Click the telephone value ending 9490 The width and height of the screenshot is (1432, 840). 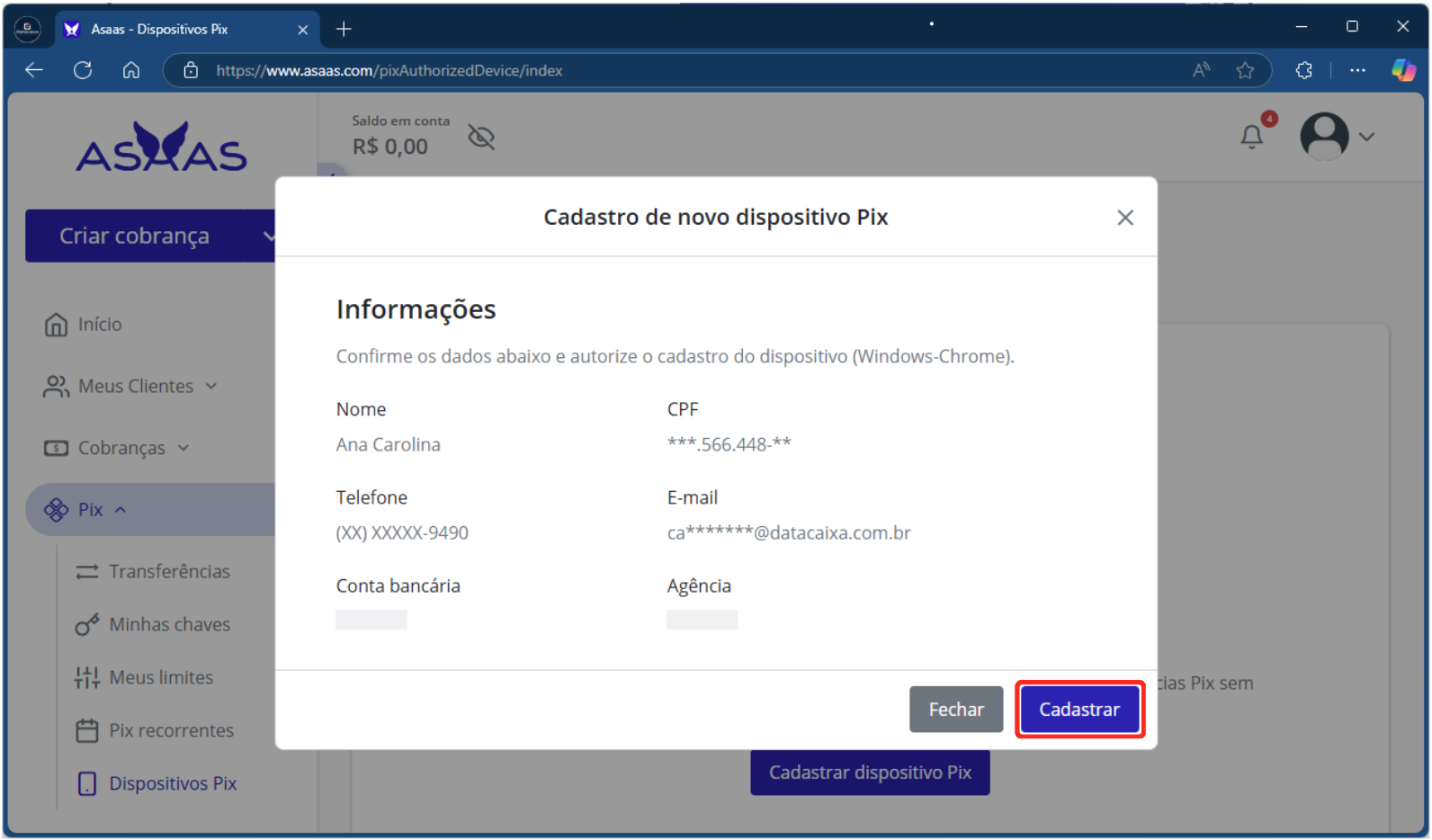pyautogui.click(x=402, y=533)
